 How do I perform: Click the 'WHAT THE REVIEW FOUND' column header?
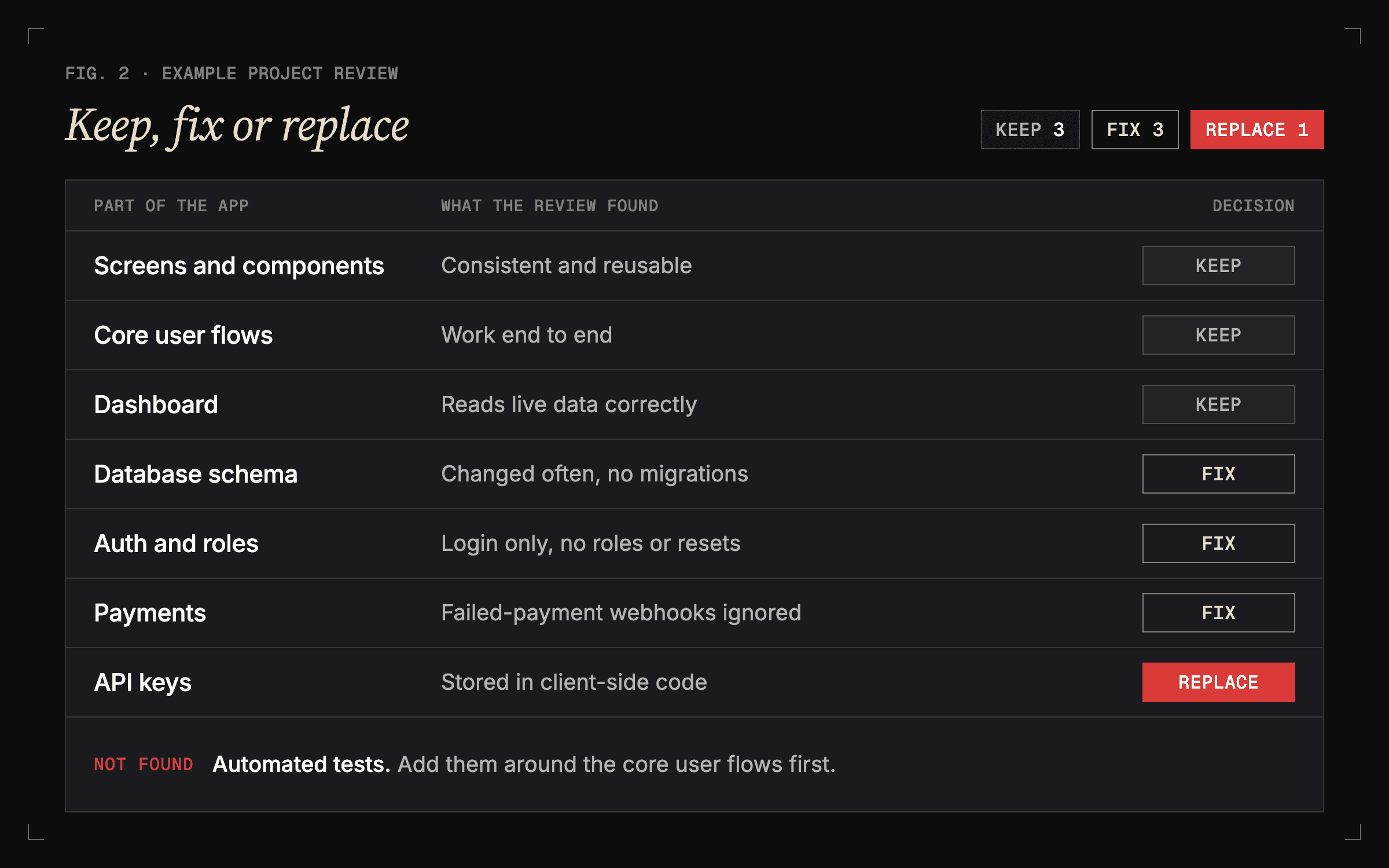(550, 205)
